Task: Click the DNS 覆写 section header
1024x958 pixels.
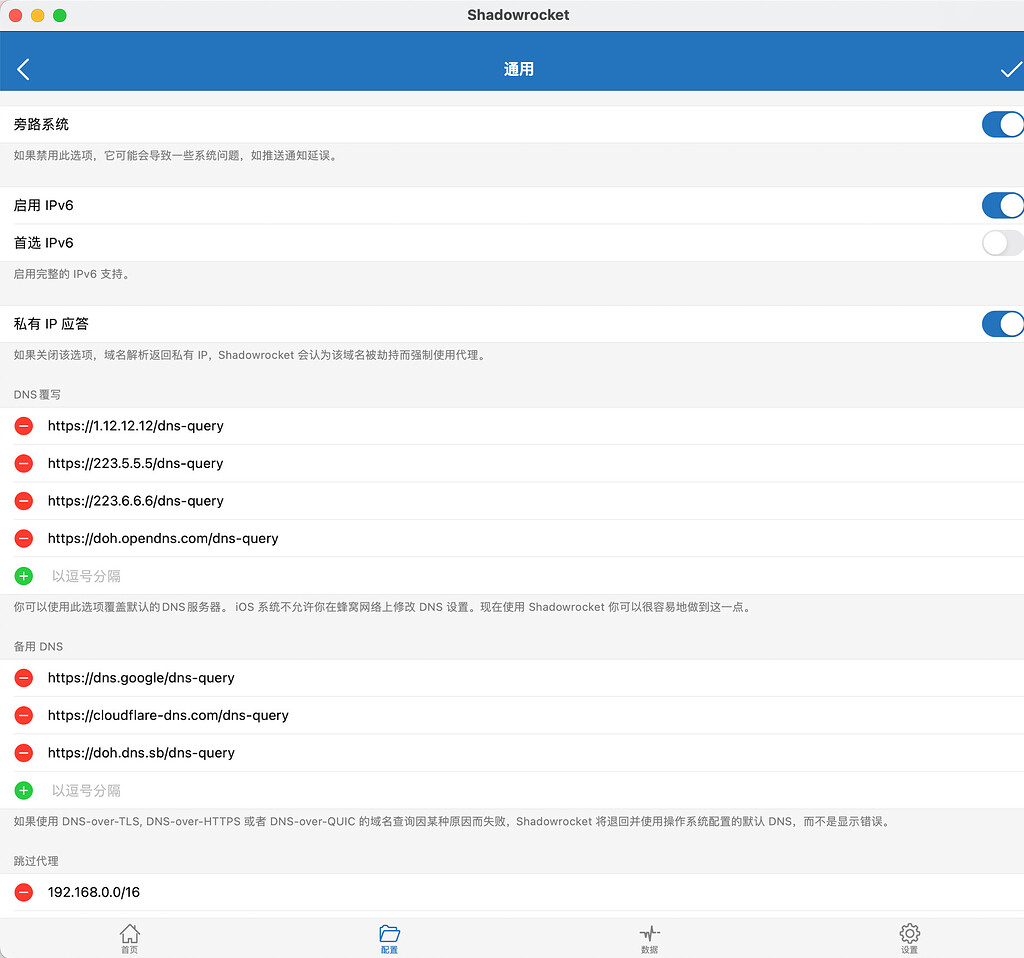Action: (x=37, y=394)
